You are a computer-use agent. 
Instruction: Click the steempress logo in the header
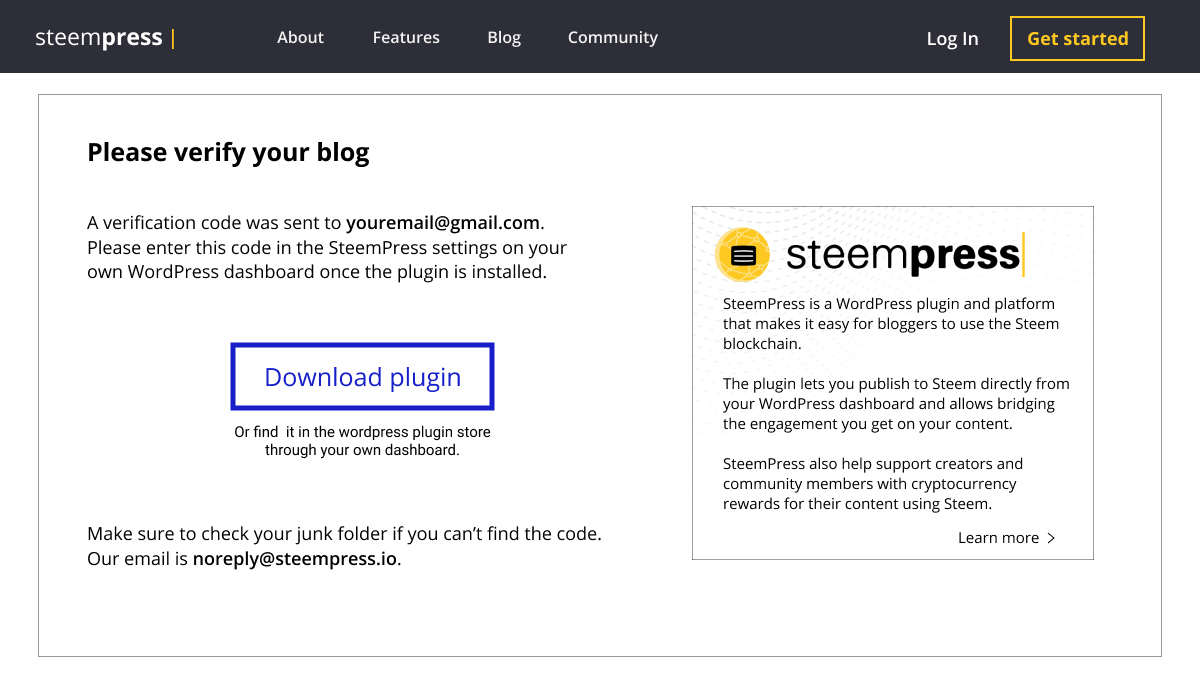[x=105, y=38]
